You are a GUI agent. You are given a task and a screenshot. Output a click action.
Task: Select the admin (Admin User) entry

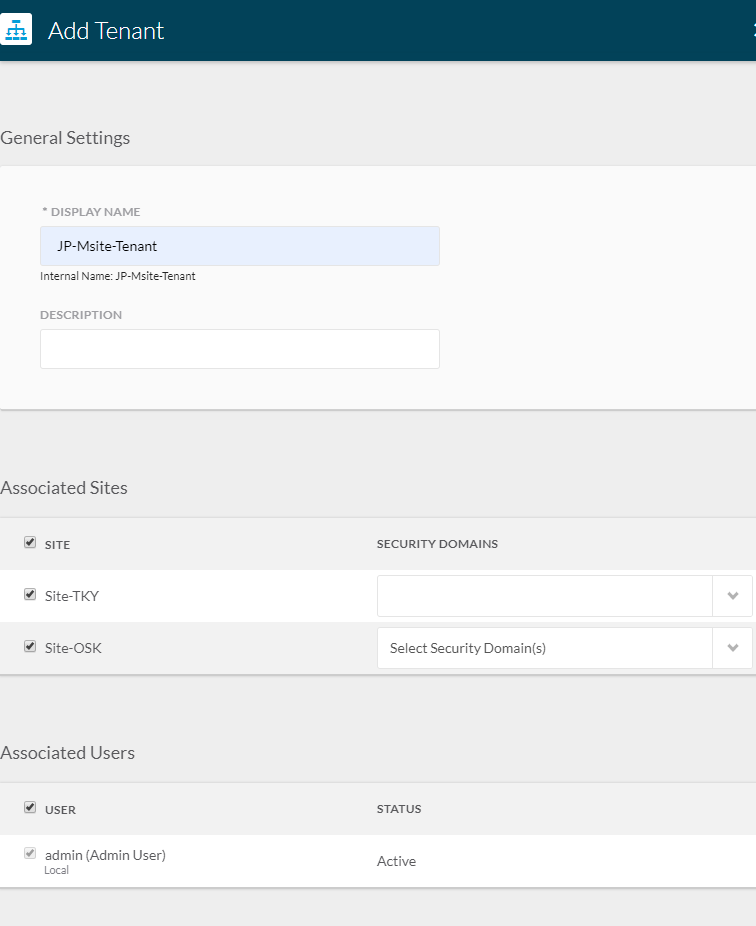click(105, 855)
